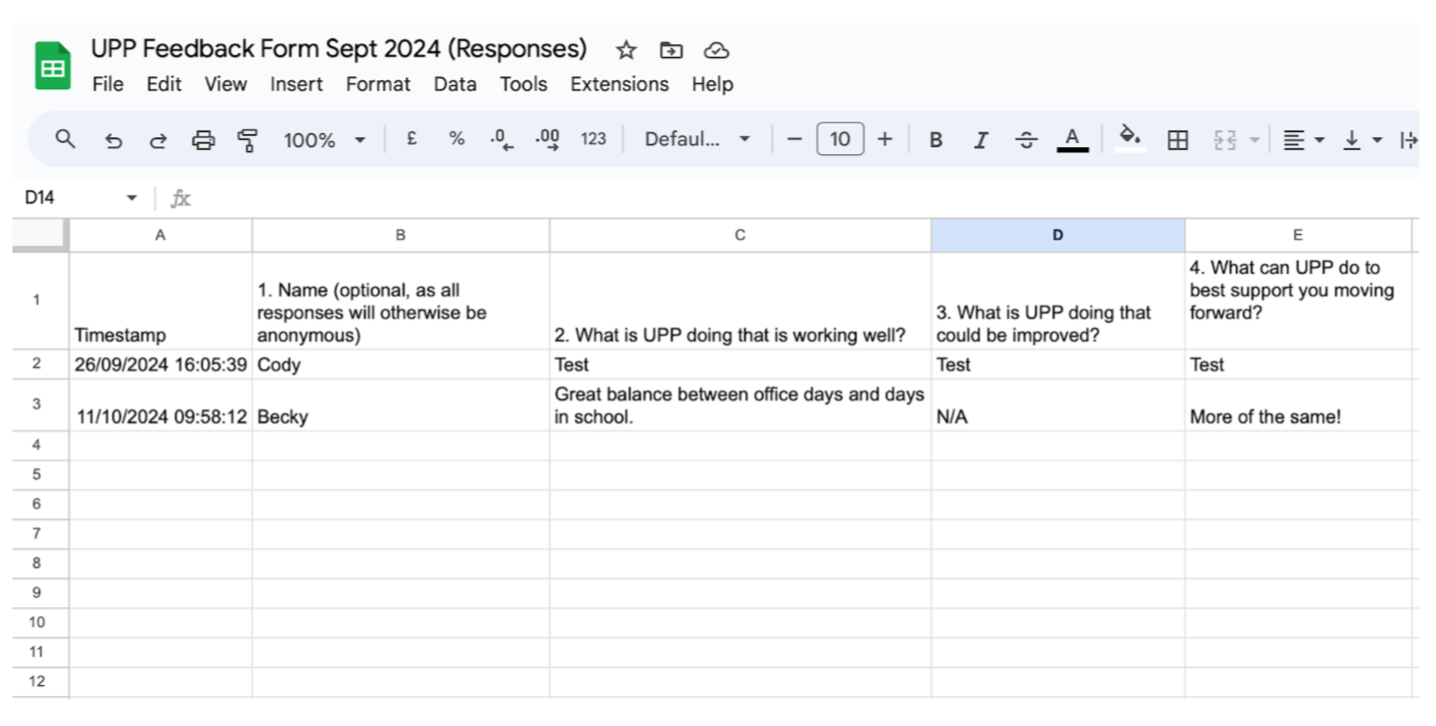Screen dimensions: 1436x726
Task: Open horizontal align dropdown
Action: point(1304,140)
